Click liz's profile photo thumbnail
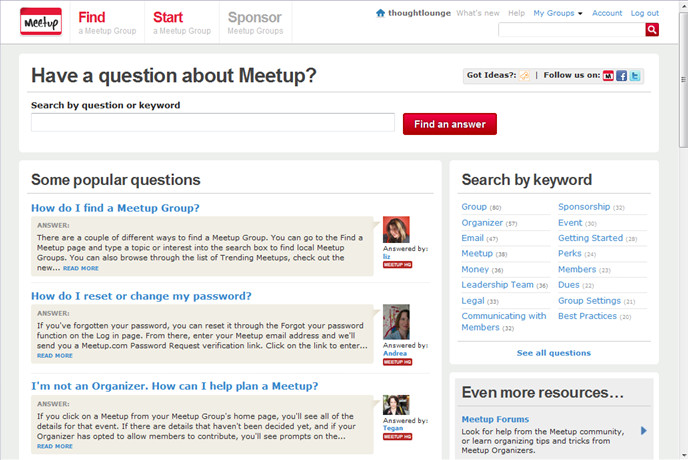688x460 pixels. 396,230
